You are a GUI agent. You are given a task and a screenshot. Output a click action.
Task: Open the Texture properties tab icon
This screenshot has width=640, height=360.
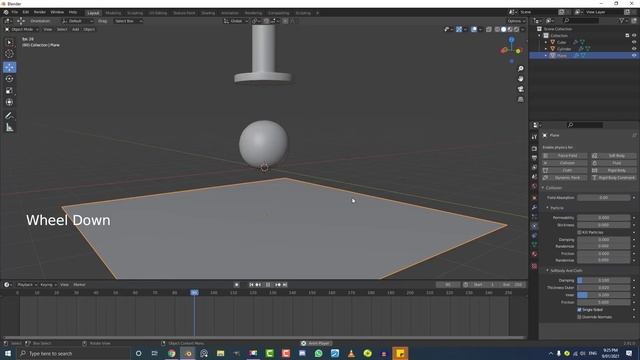point(534,266)
